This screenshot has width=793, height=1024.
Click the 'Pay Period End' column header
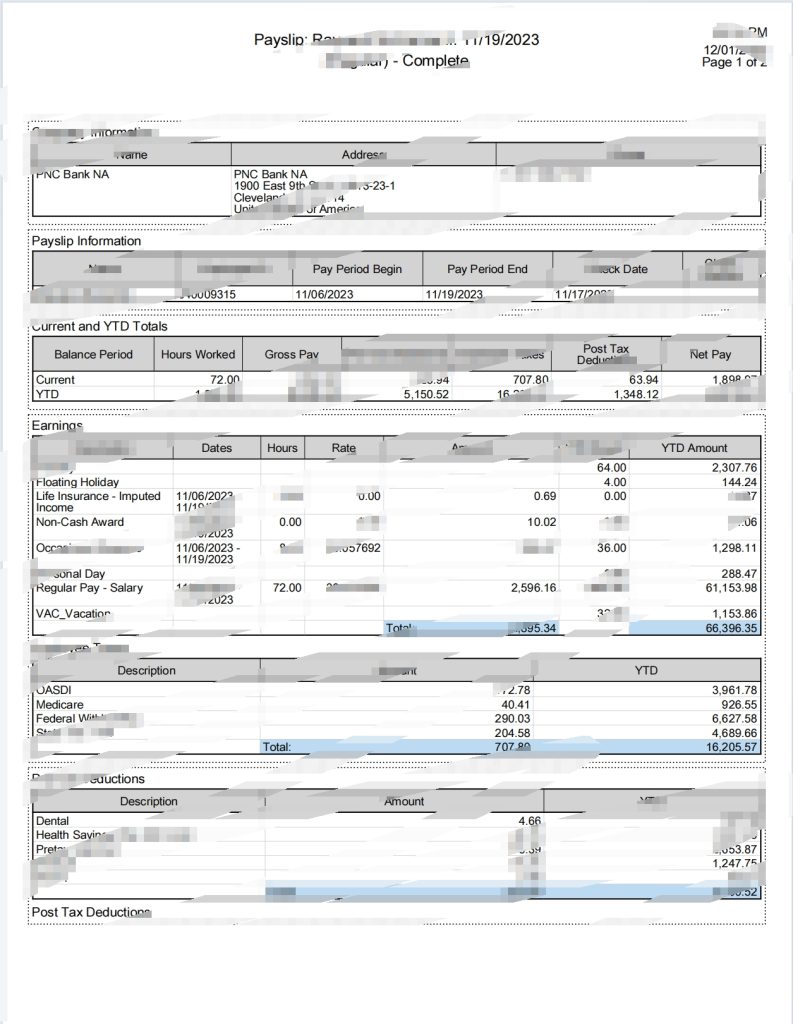[487, 269]
